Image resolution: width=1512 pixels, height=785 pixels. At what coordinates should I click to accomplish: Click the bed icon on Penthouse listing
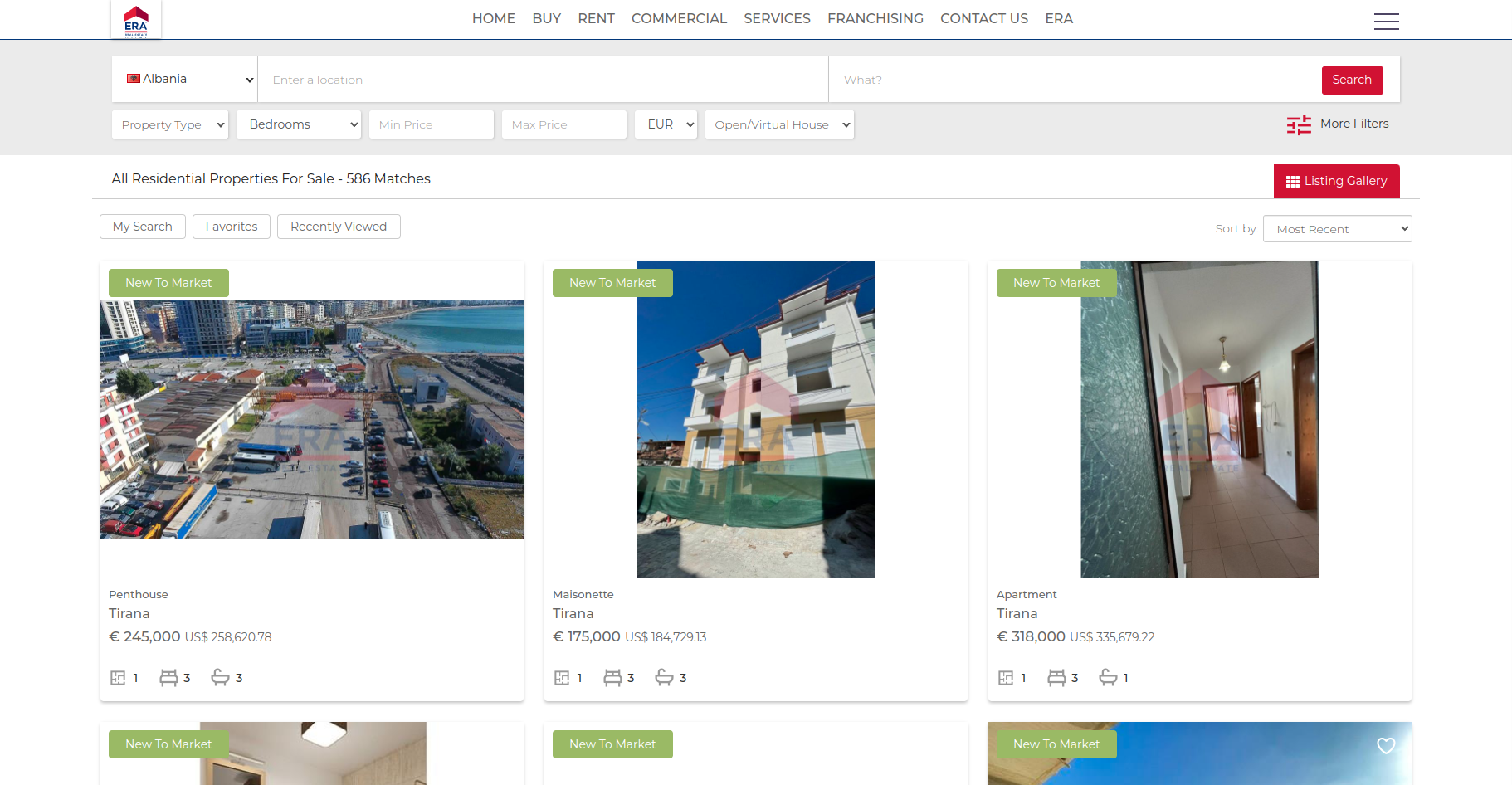pos(168,678)
